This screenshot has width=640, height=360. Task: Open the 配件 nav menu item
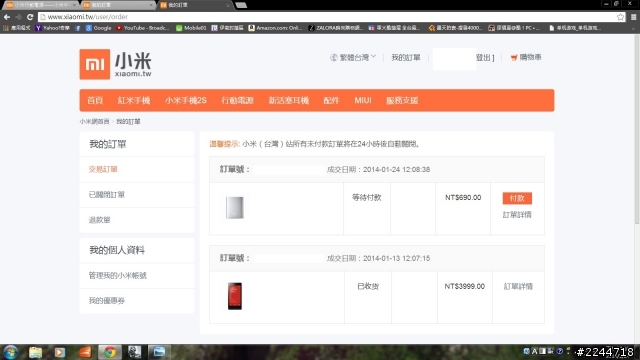pos(331,100)
